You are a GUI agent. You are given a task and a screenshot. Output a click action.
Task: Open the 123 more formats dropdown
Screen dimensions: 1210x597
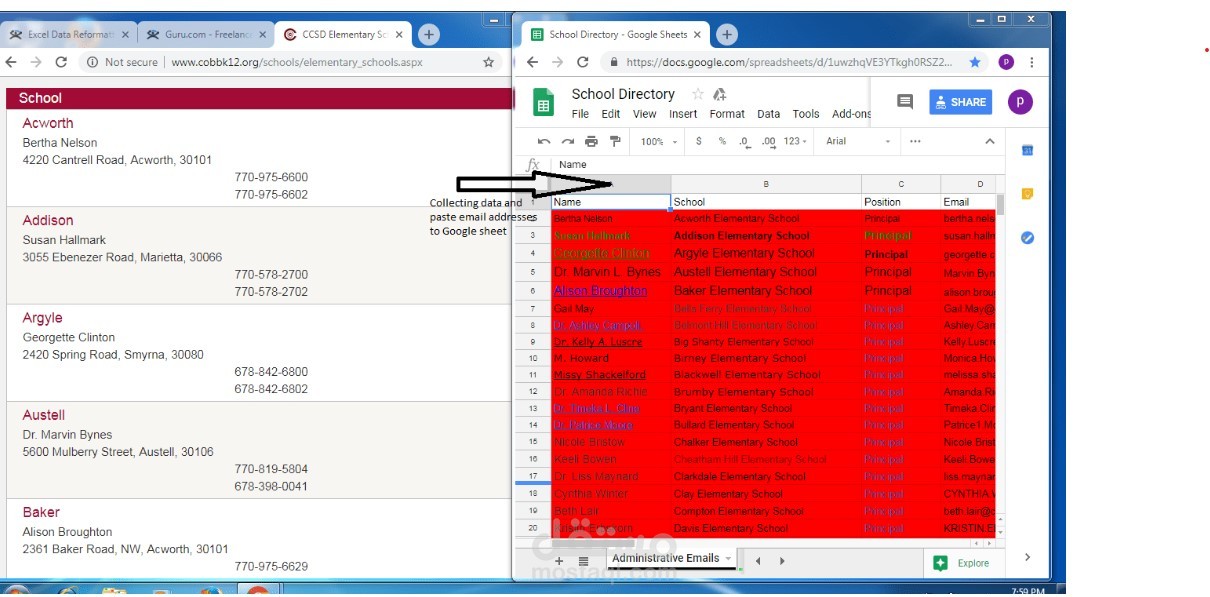[x=796, y=141]
